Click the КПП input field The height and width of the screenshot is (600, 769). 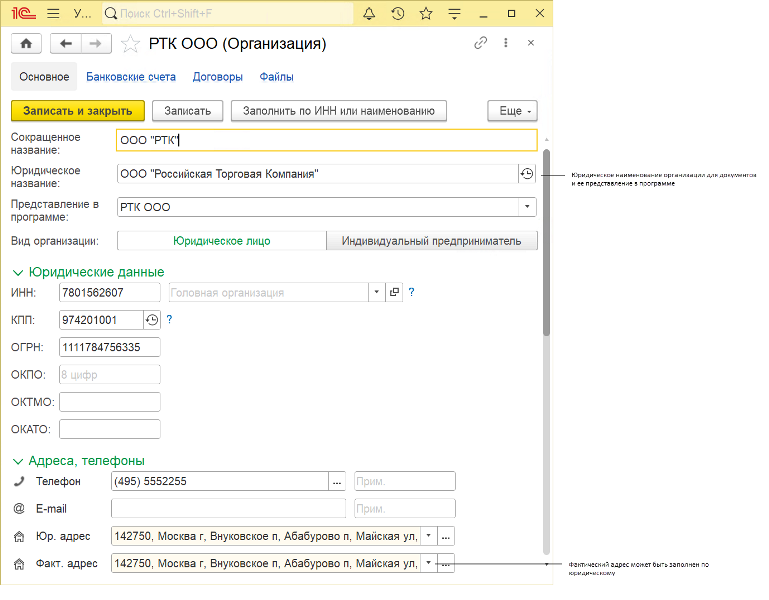pyautogui.click(x=101, y=320)
